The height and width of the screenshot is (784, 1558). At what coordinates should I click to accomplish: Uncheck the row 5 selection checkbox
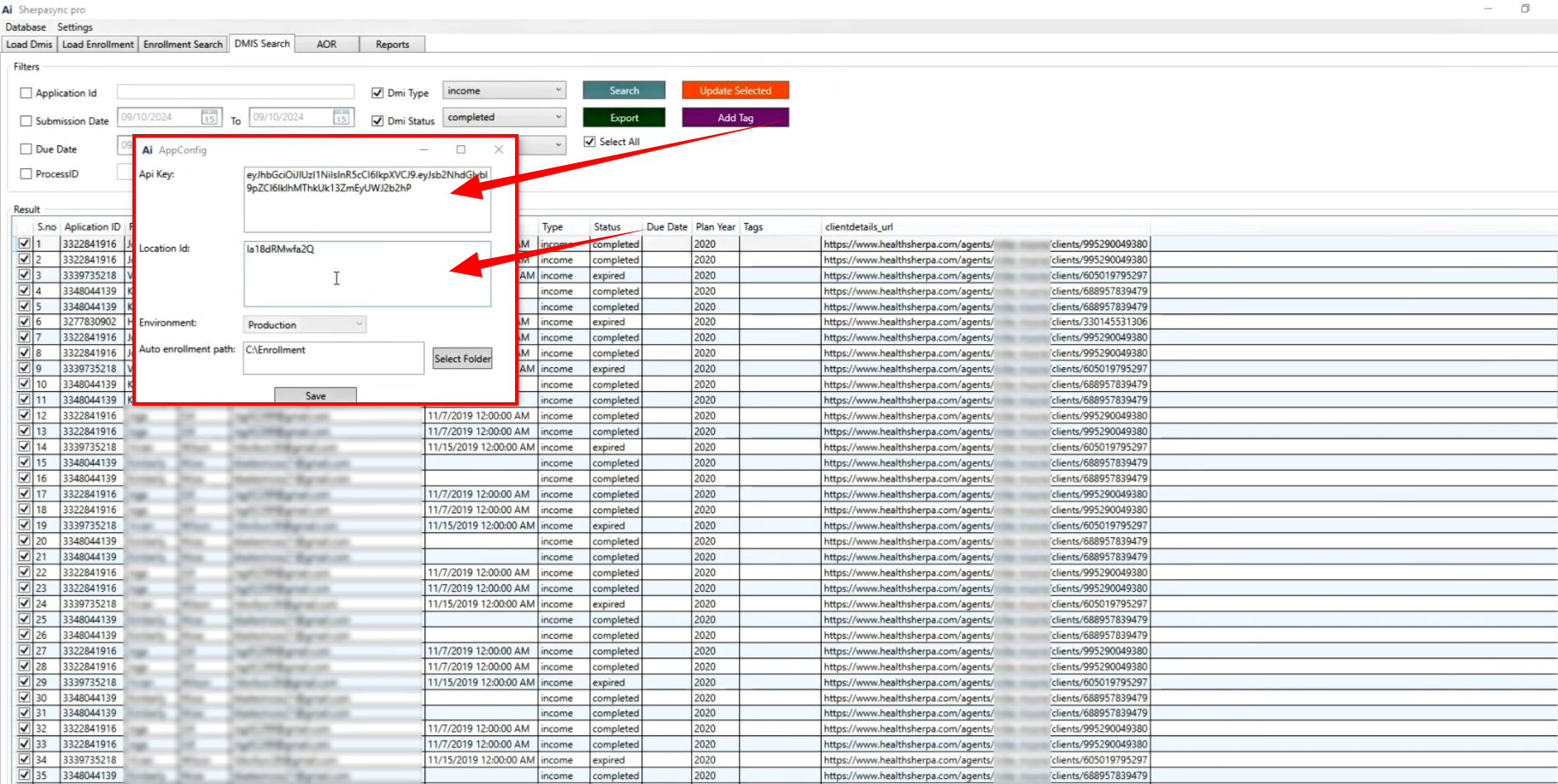[x=25, y=306]
